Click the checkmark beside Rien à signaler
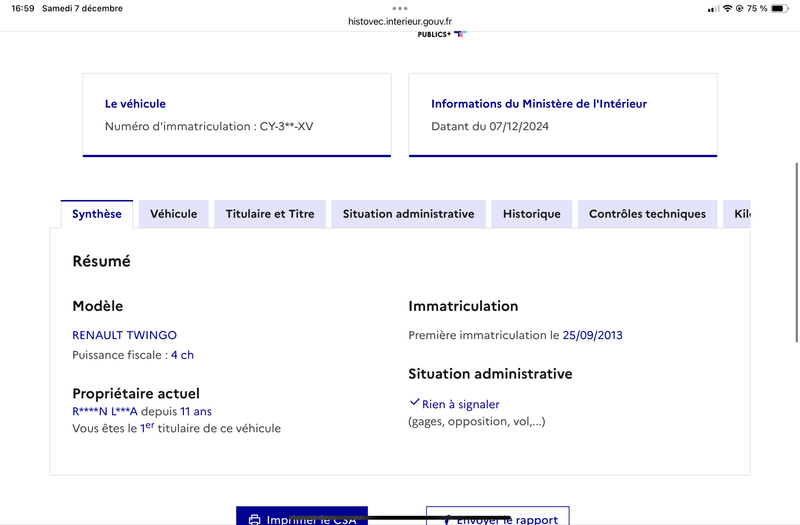Screen dimensions: 800x525 (414, 403)
